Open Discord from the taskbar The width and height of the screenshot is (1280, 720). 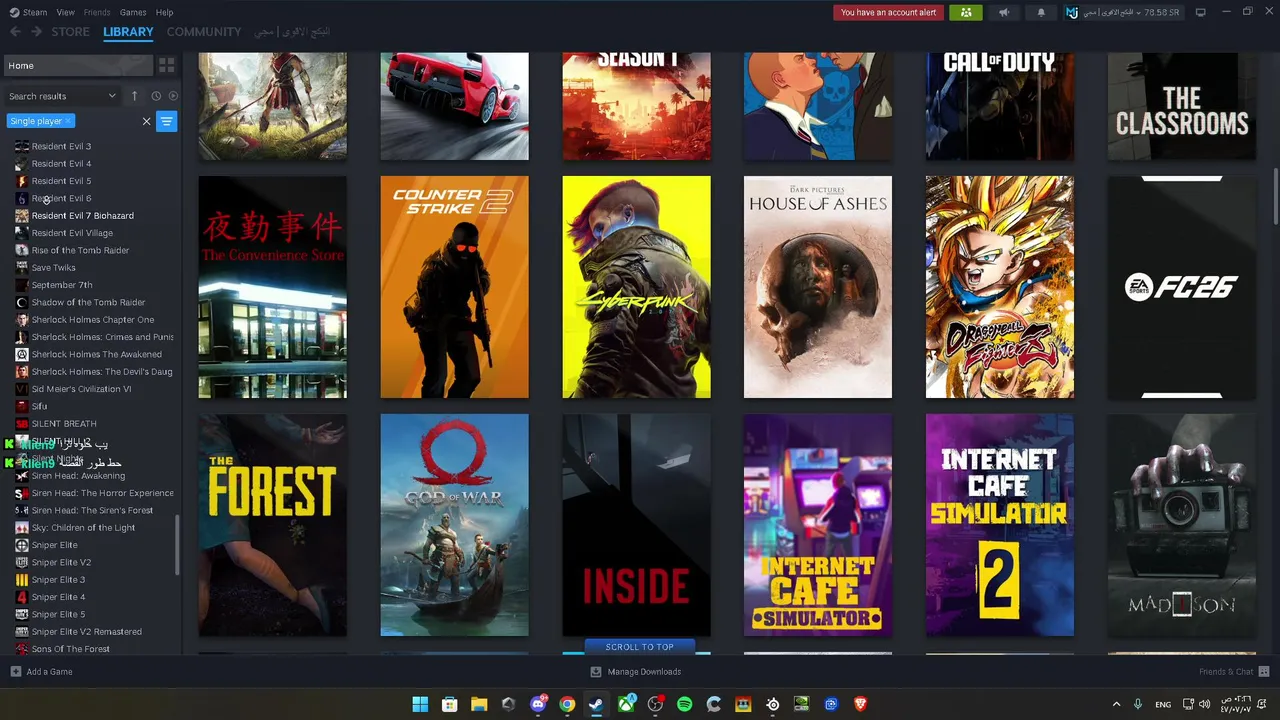click(x=538, y=704)
